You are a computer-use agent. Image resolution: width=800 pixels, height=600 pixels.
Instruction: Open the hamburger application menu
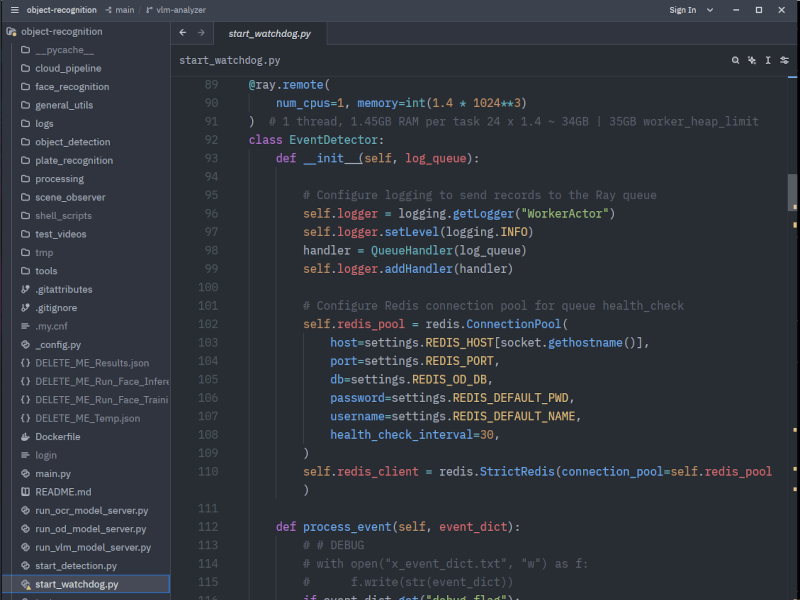click(14, 10)
